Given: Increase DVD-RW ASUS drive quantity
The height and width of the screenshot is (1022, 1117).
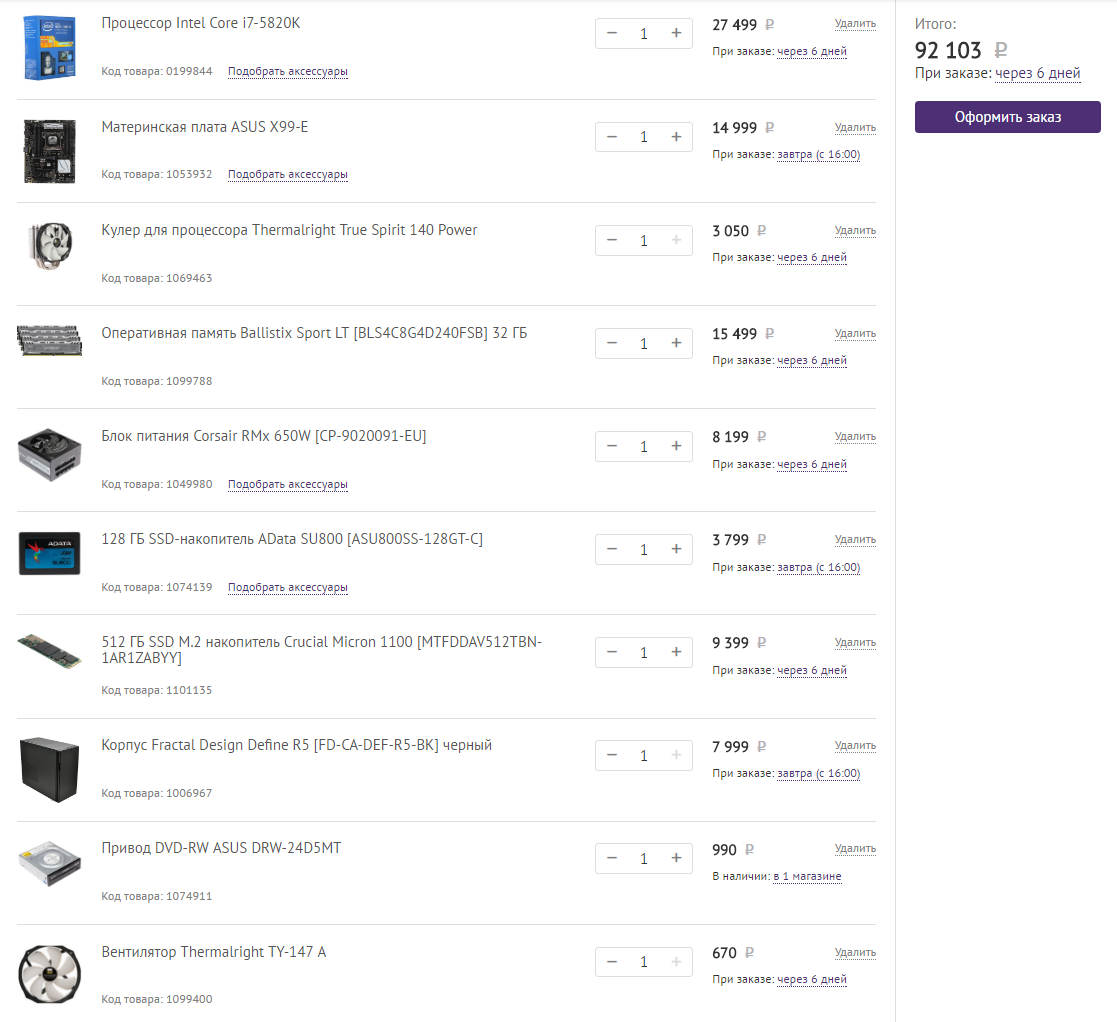Looking at the screenshot, I should [x=676, y=858].
